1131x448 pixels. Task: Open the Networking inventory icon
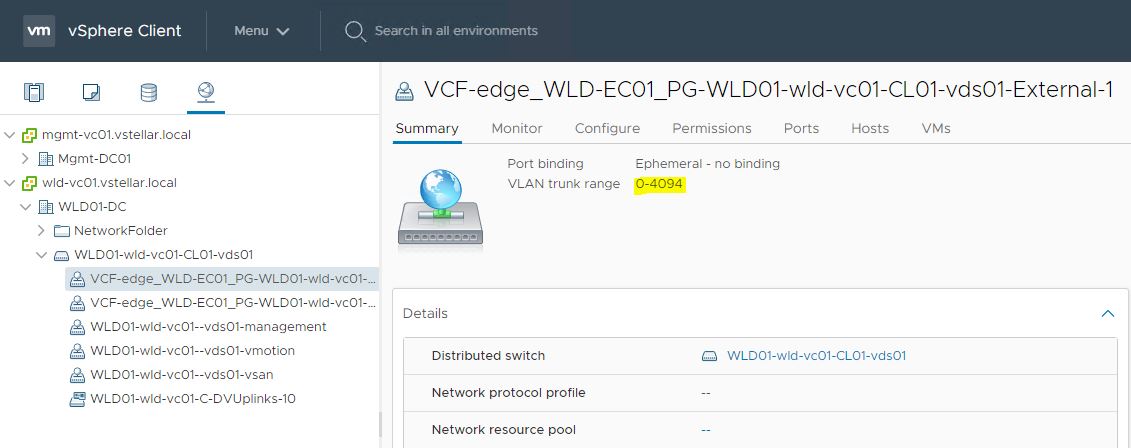pos(206,93)
